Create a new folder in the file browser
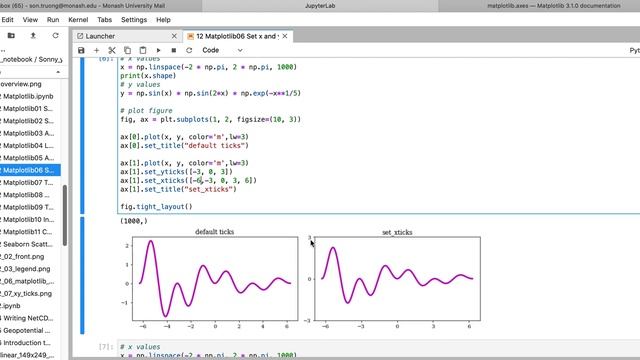 pyautogui.click(x=11, y=36)
